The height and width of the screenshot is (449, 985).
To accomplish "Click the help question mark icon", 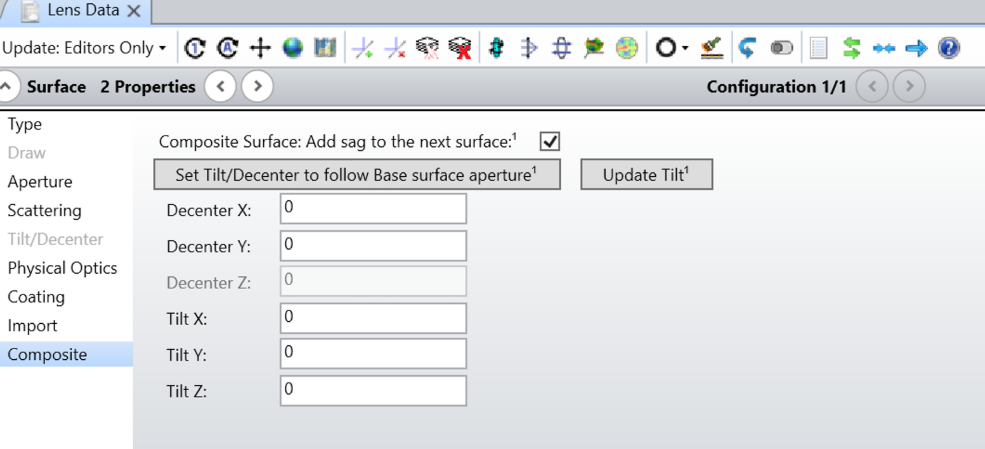I will [x=949, y=48].
